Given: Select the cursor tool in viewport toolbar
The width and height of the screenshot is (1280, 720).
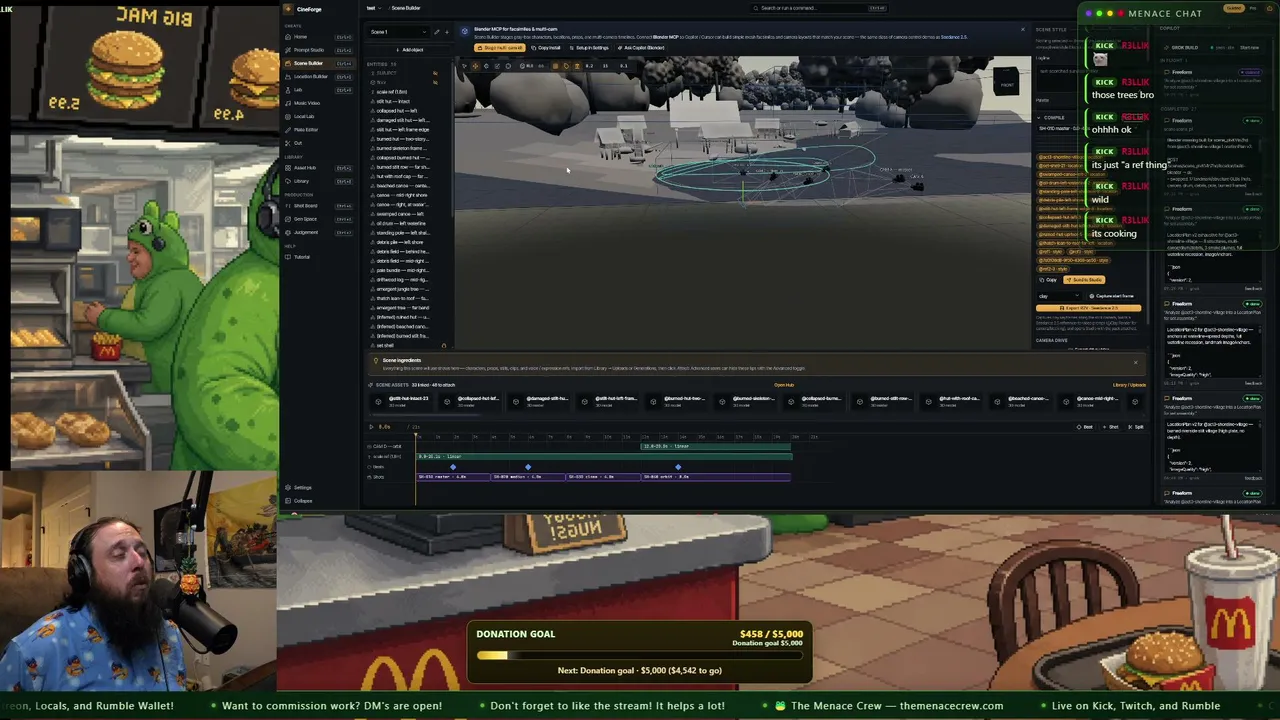Looking at the screenshot, I should pyautogui.click(x=465, y=66).
